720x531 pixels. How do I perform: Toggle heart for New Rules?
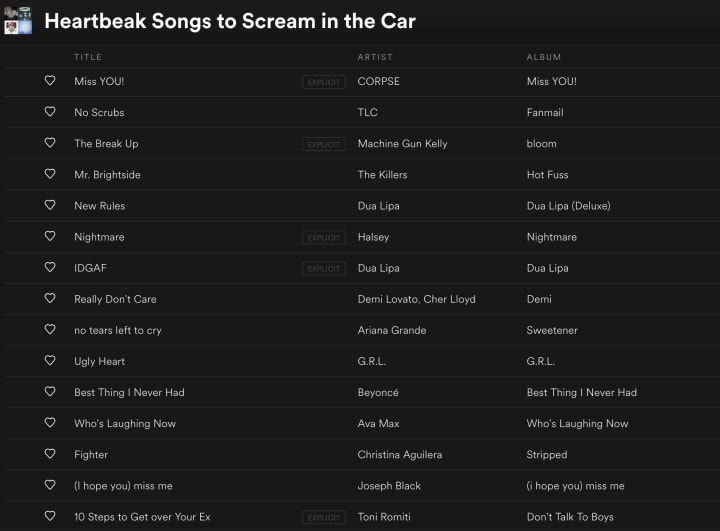click(50, 205)
